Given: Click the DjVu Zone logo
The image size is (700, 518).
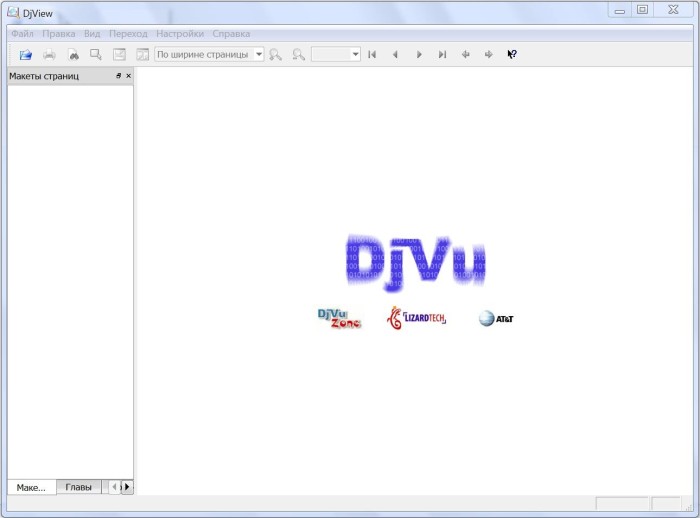Looking at the screenshot, I should coord(339,318).
